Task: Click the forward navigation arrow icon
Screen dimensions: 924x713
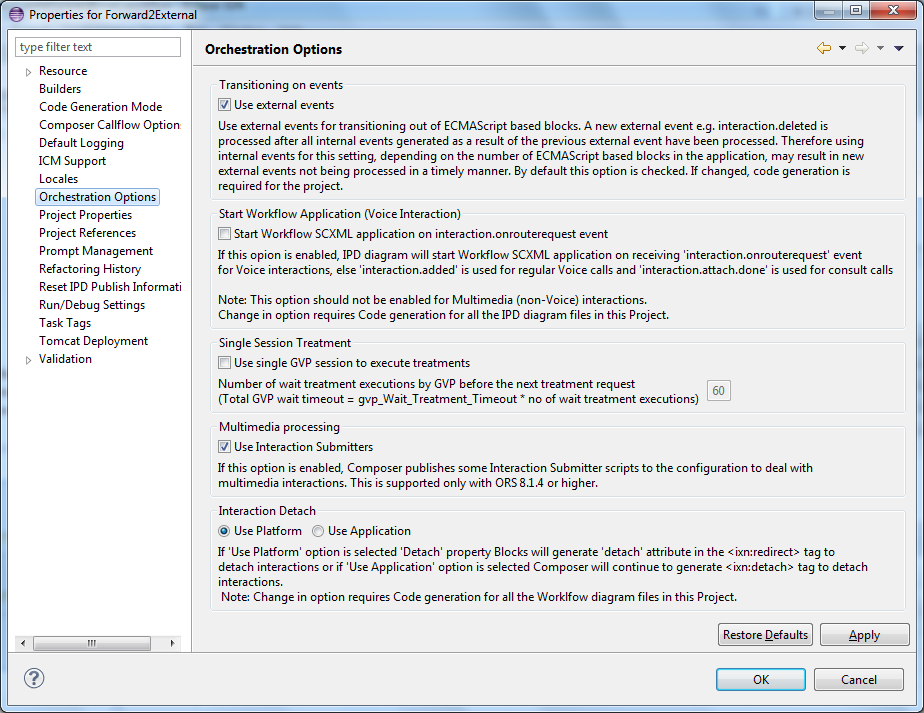Action: point(862,48)
